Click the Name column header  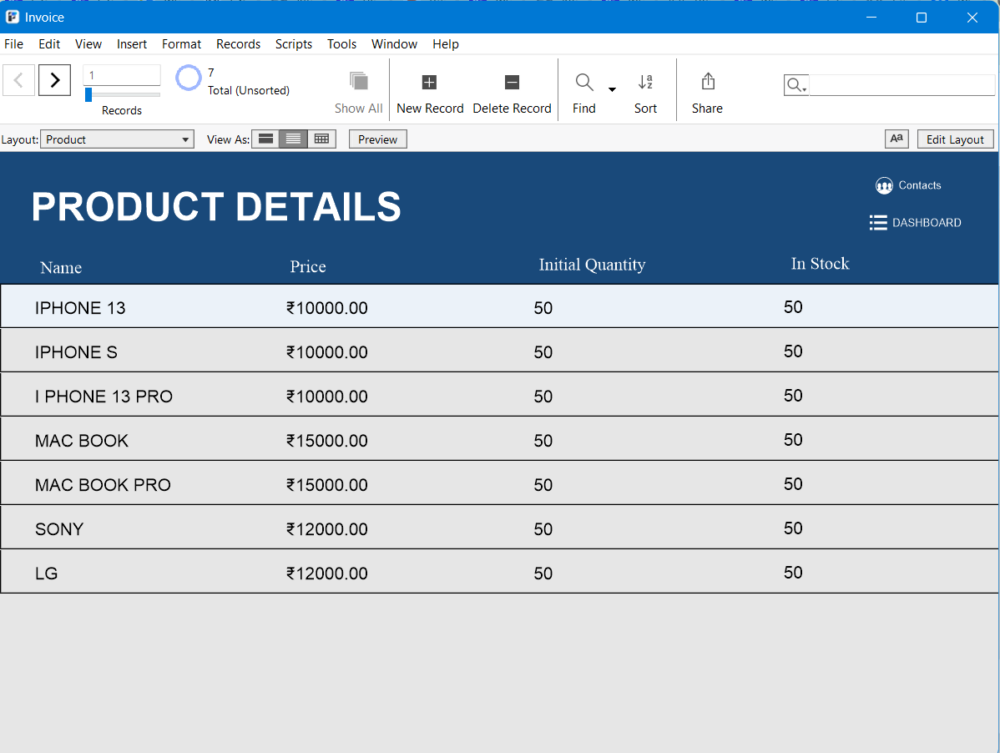pyautogui.click(x=61, y=268)
